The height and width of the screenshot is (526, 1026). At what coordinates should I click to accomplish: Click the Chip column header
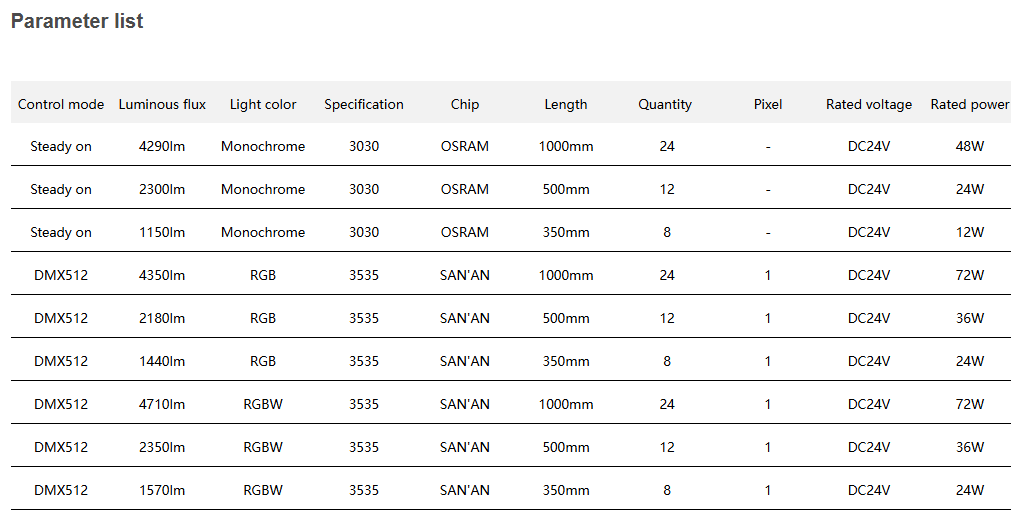click(465, 104)
